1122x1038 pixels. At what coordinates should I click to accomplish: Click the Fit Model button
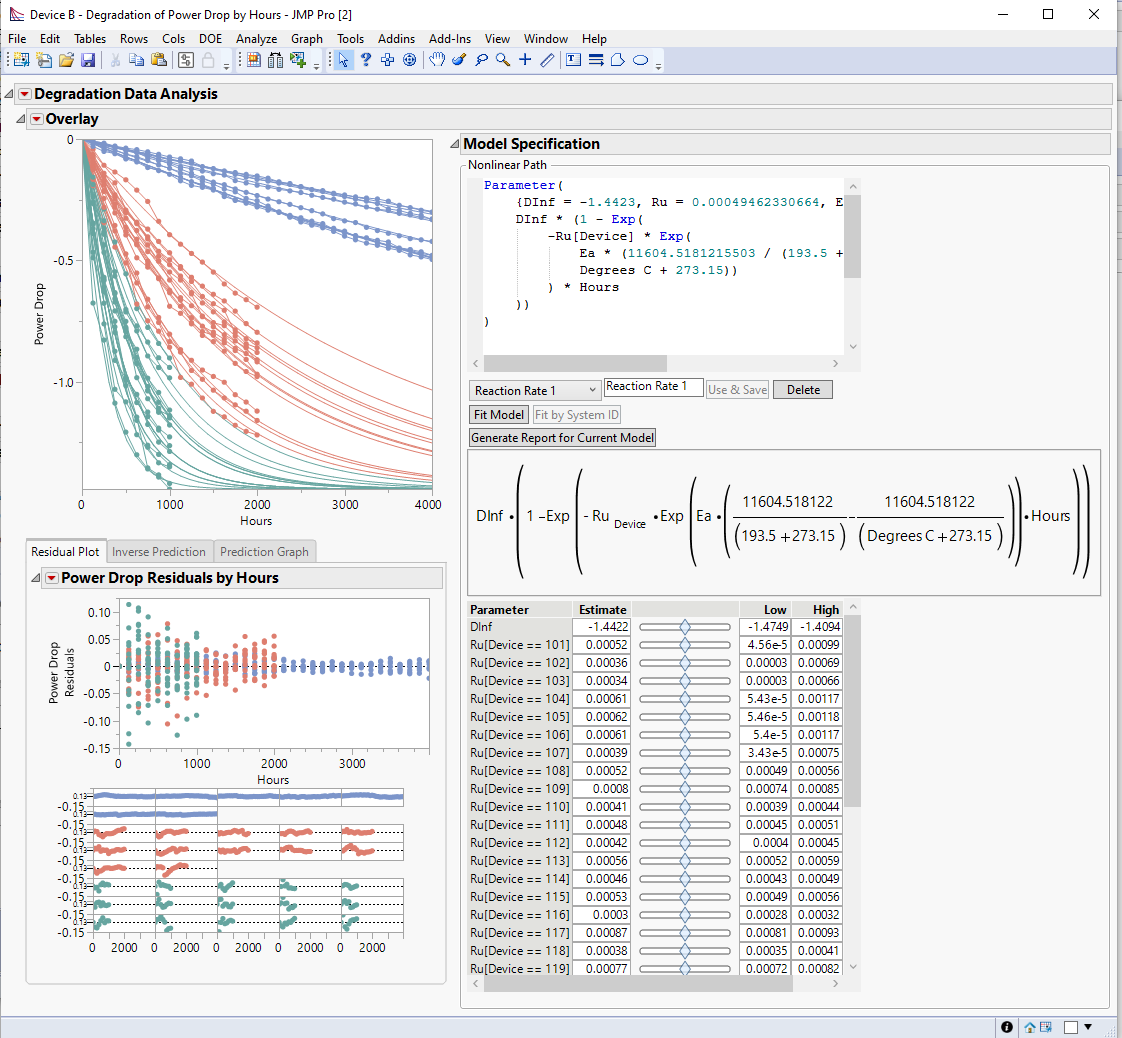click(x=498, y=414)
